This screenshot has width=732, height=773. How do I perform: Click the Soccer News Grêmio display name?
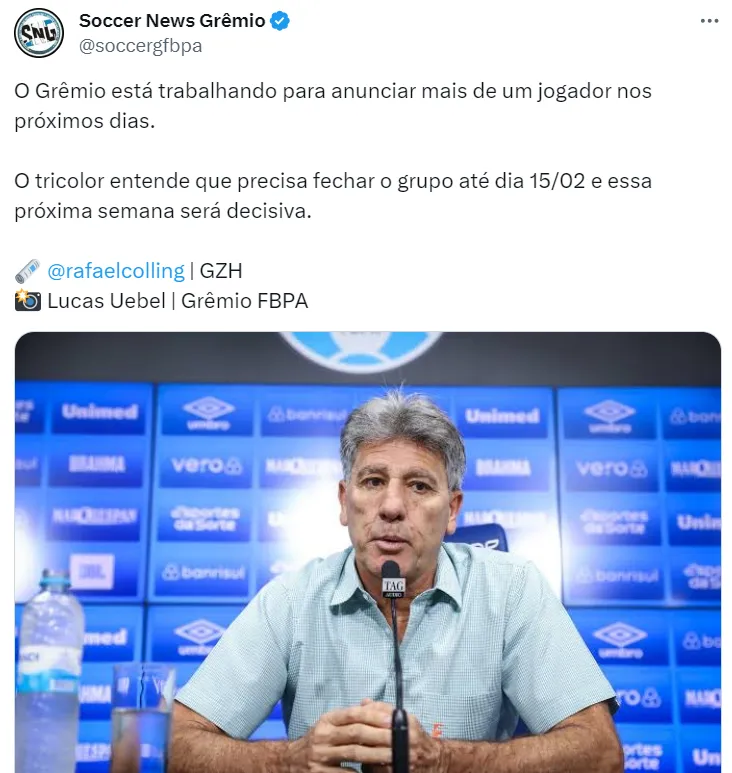[172, 21]
